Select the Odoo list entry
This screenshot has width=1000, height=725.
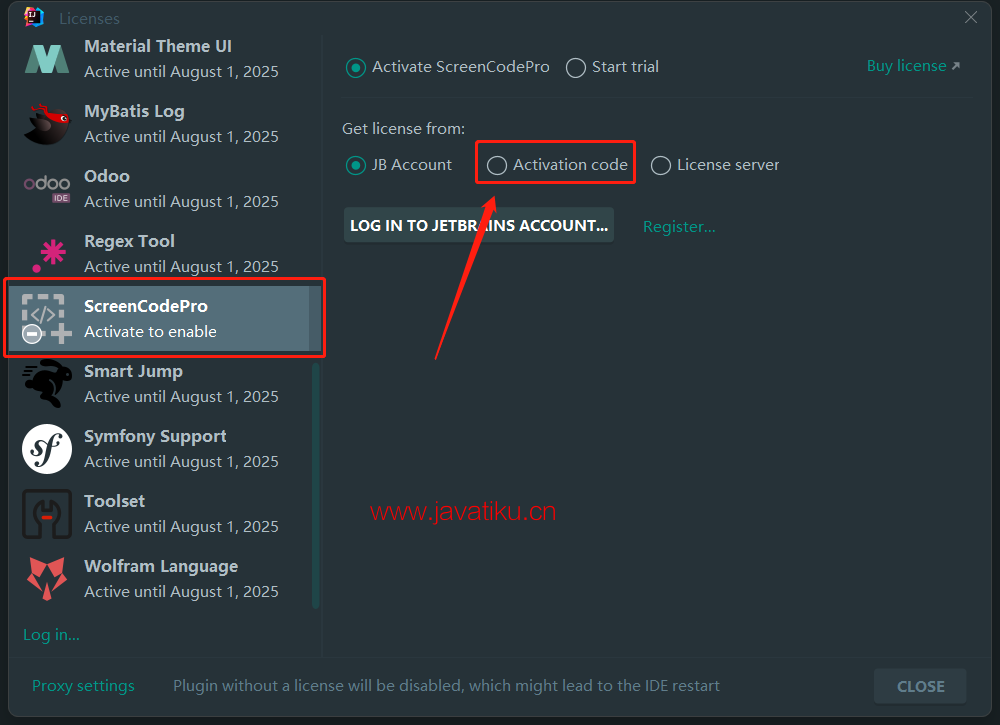[x=159, y=189]
